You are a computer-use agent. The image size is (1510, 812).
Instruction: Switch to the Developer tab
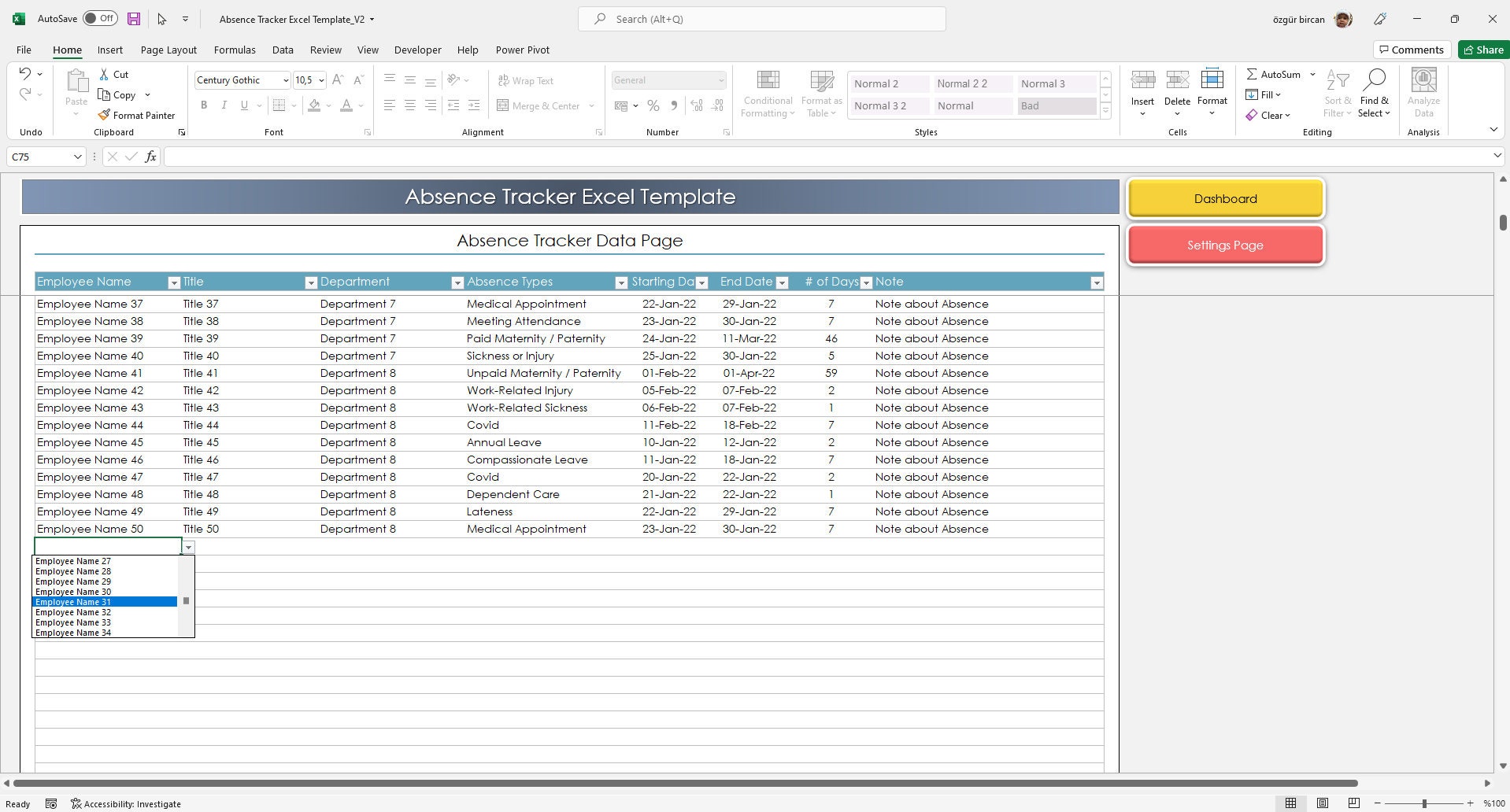point(417,50)
